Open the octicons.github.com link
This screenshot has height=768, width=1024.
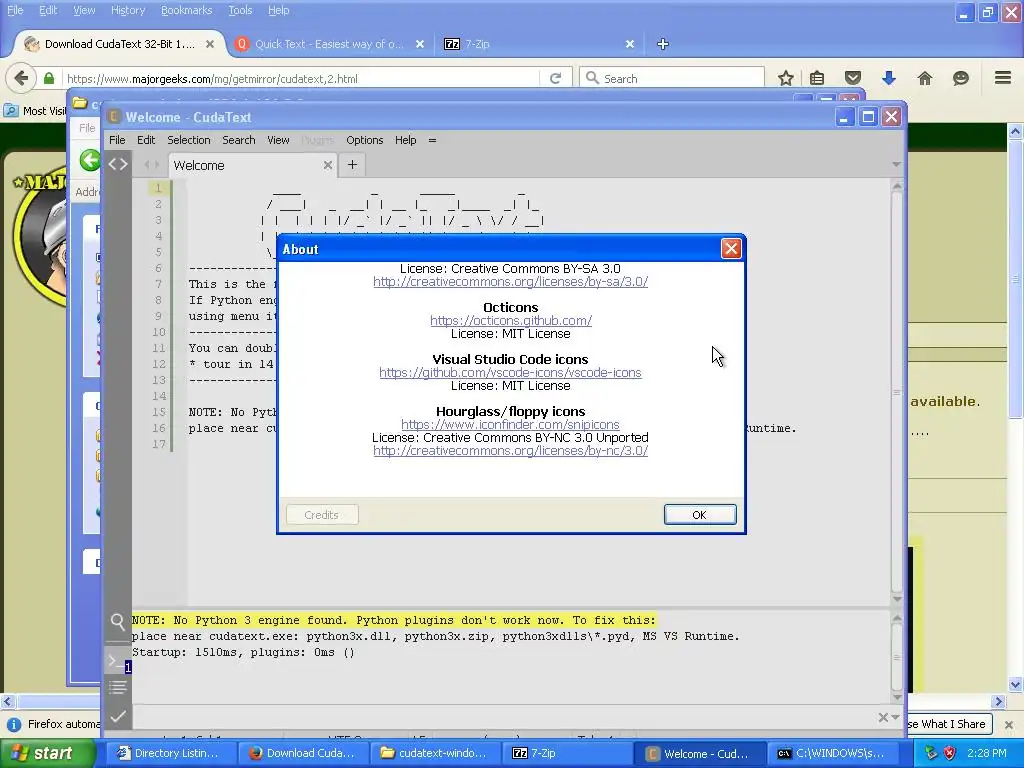511,321
